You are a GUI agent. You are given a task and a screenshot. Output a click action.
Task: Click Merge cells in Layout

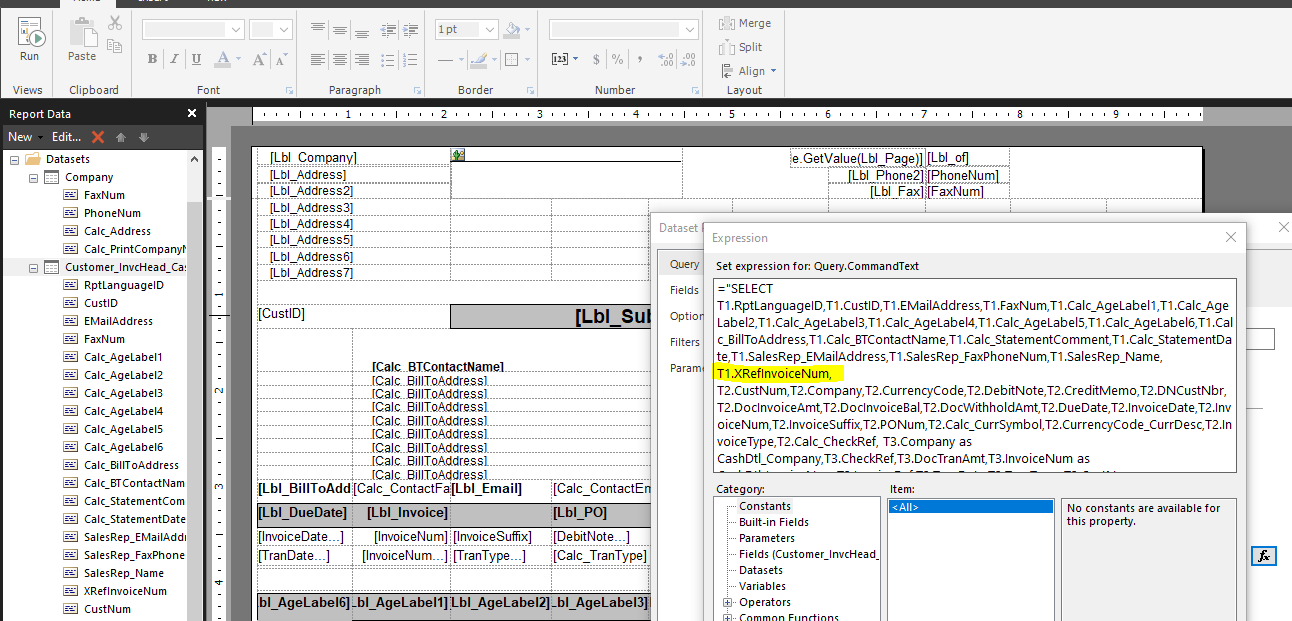tap(745, 23)
